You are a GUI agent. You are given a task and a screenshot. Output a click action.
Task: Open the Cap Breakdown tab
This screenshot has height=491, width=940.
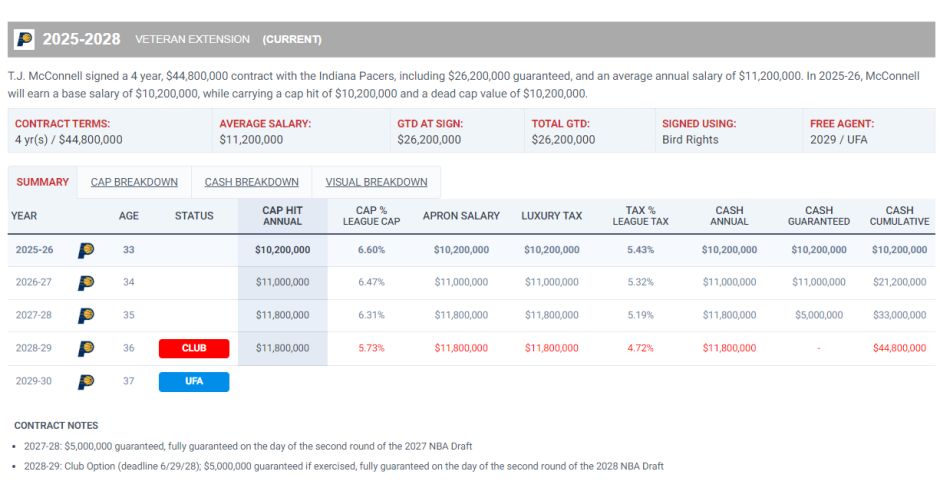coord(134,182)
